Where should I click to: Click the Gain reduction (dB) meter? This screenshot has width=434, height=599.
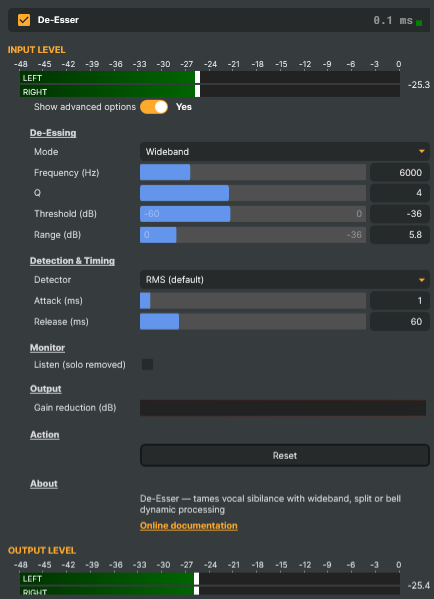tap(283, 408)
